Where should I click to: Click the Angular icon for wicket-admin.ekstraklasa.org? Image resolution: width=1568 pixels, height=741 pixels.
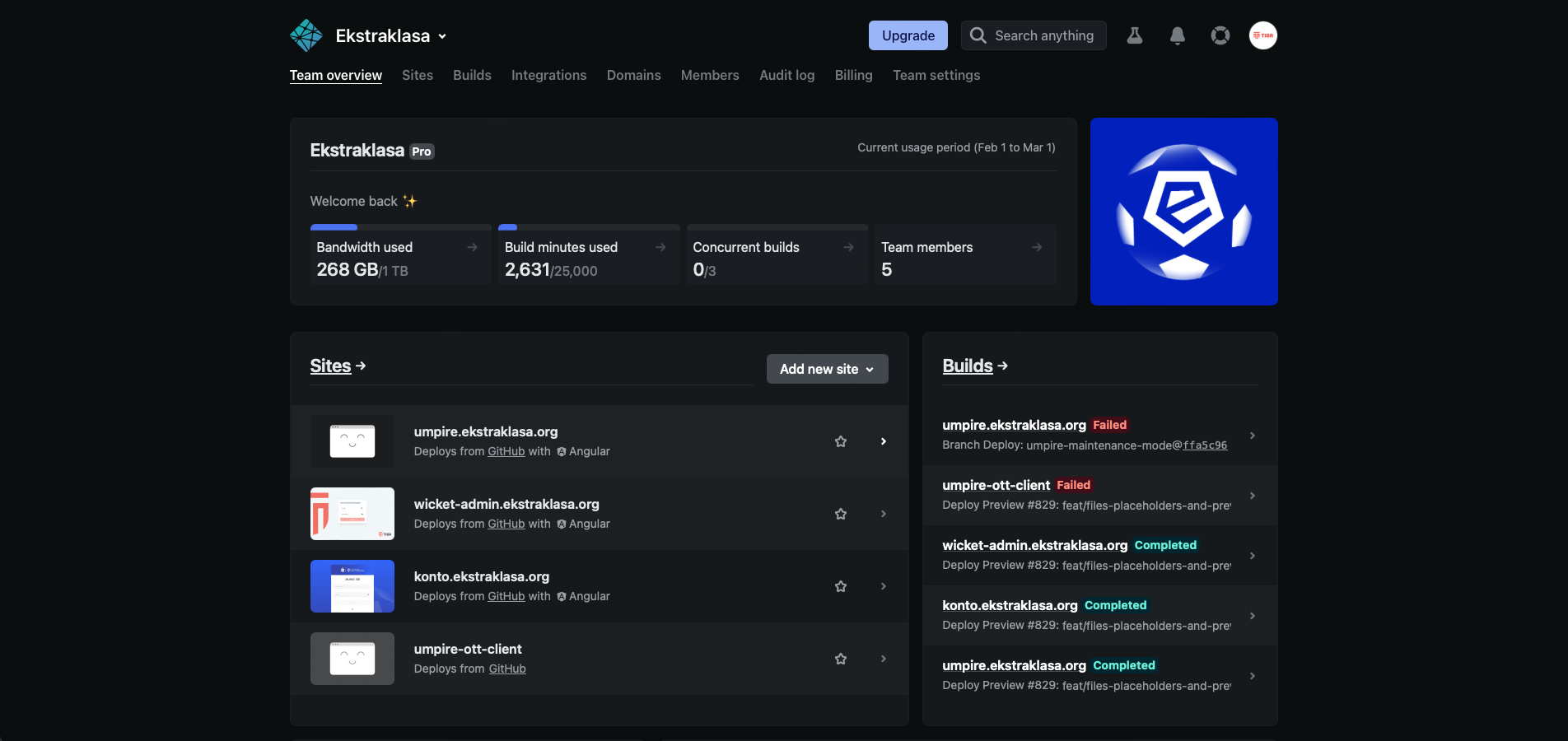562,524
